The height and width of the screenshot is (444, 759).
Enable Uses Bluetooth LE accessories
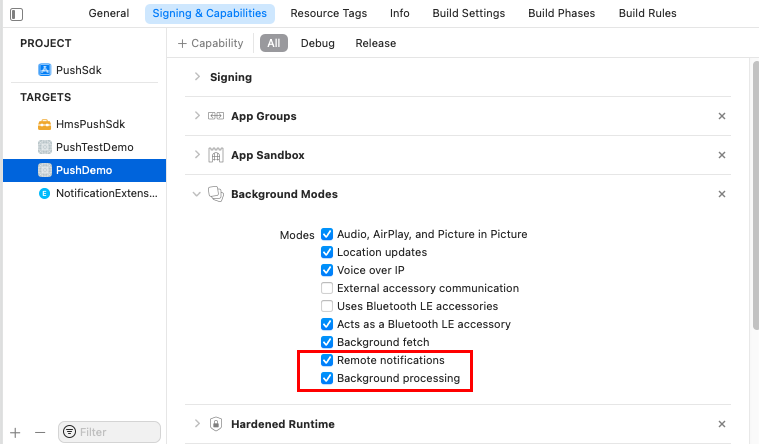327,306
